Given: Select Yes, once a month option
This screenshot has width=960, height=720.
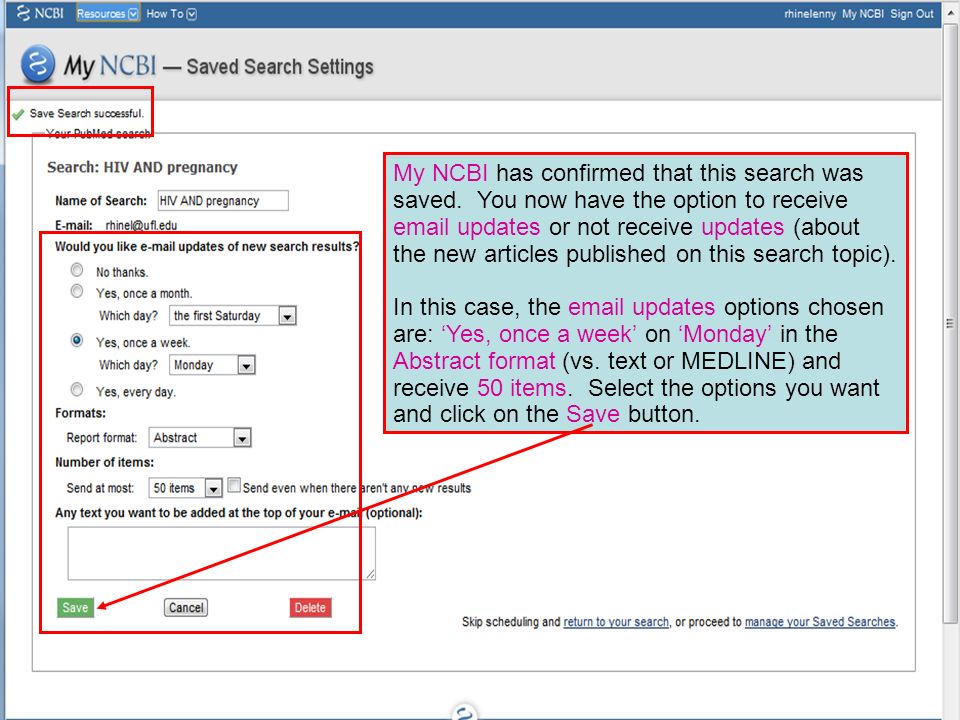Looking at the screenshot, I should 77,291.
